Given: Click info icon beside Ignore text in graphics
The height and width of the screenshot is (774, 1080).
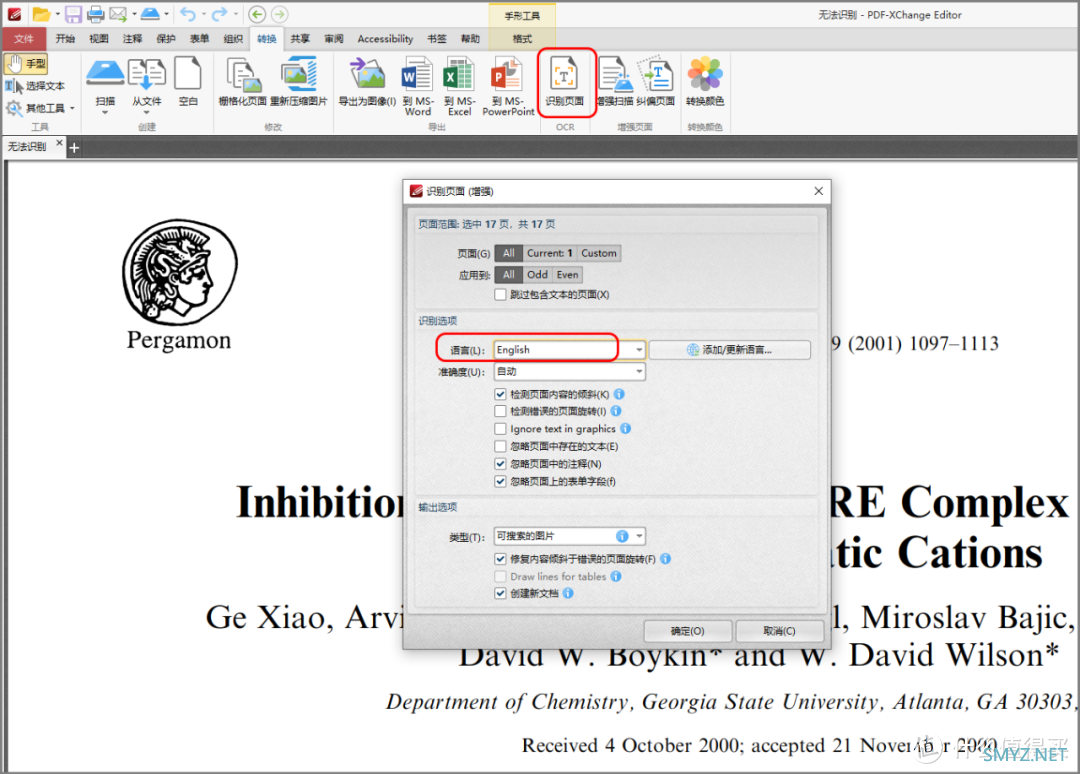Looking at the screenshot, I should [625, 428].
